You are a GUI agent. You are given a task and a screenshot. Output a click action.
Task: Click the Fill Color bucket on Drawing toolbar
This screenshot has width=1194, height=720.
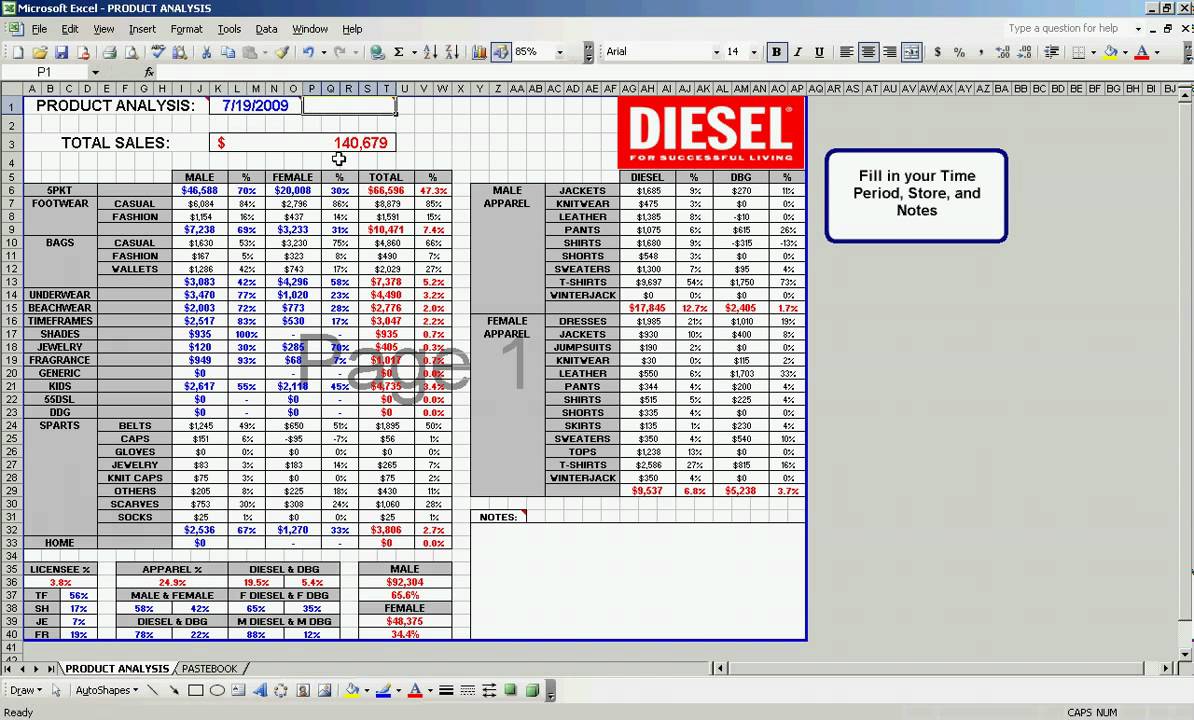pyautogui.click(x=352, y=690)
